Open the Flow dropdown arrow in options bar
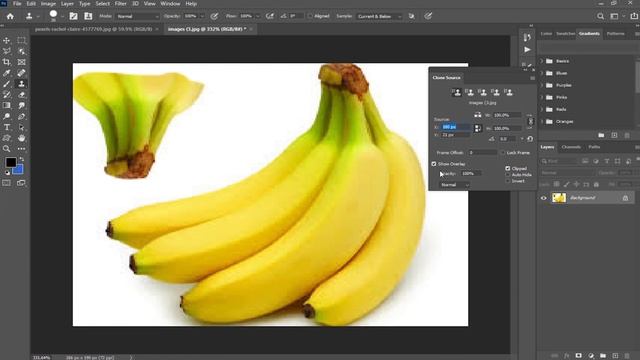The width and height of the screenshot is (640, 360). pos(258,16)
